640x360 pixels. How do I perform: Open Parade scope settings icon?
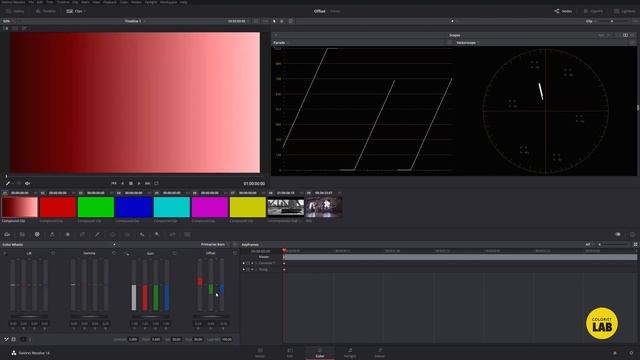tap(449, 42)
